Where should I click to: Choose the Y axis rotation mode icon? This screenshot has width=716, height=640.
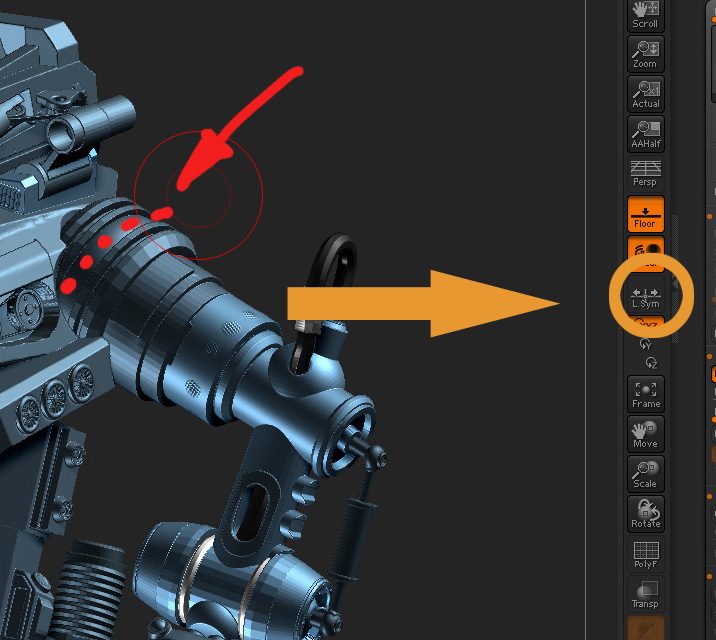(x=645, y=344)
